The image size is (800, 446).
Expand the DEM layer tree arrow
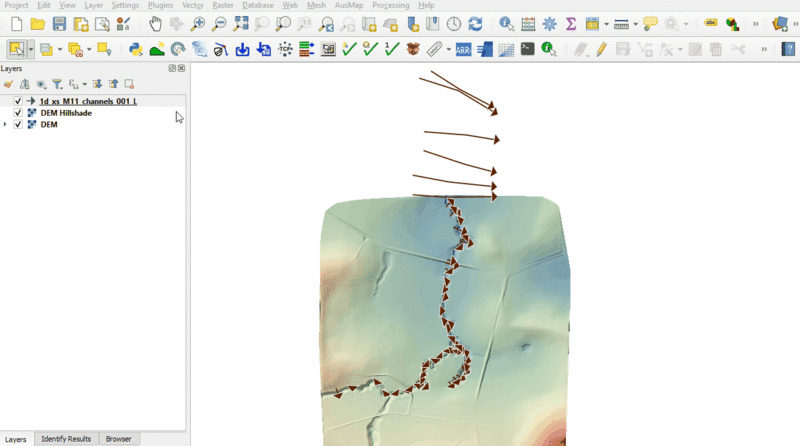pyautogui.click(x=6, y=124)
